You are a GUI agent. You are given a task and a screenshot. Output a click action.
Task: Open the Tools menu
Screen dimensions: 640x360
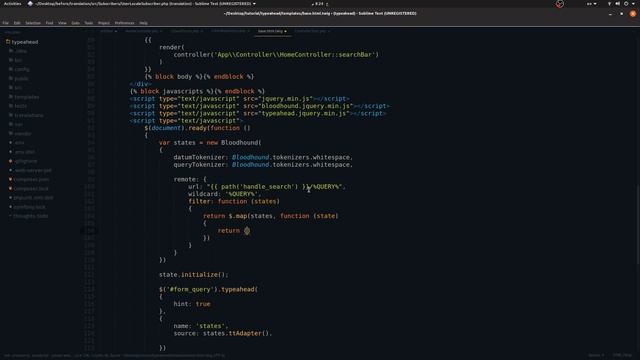tap(89, 23)
